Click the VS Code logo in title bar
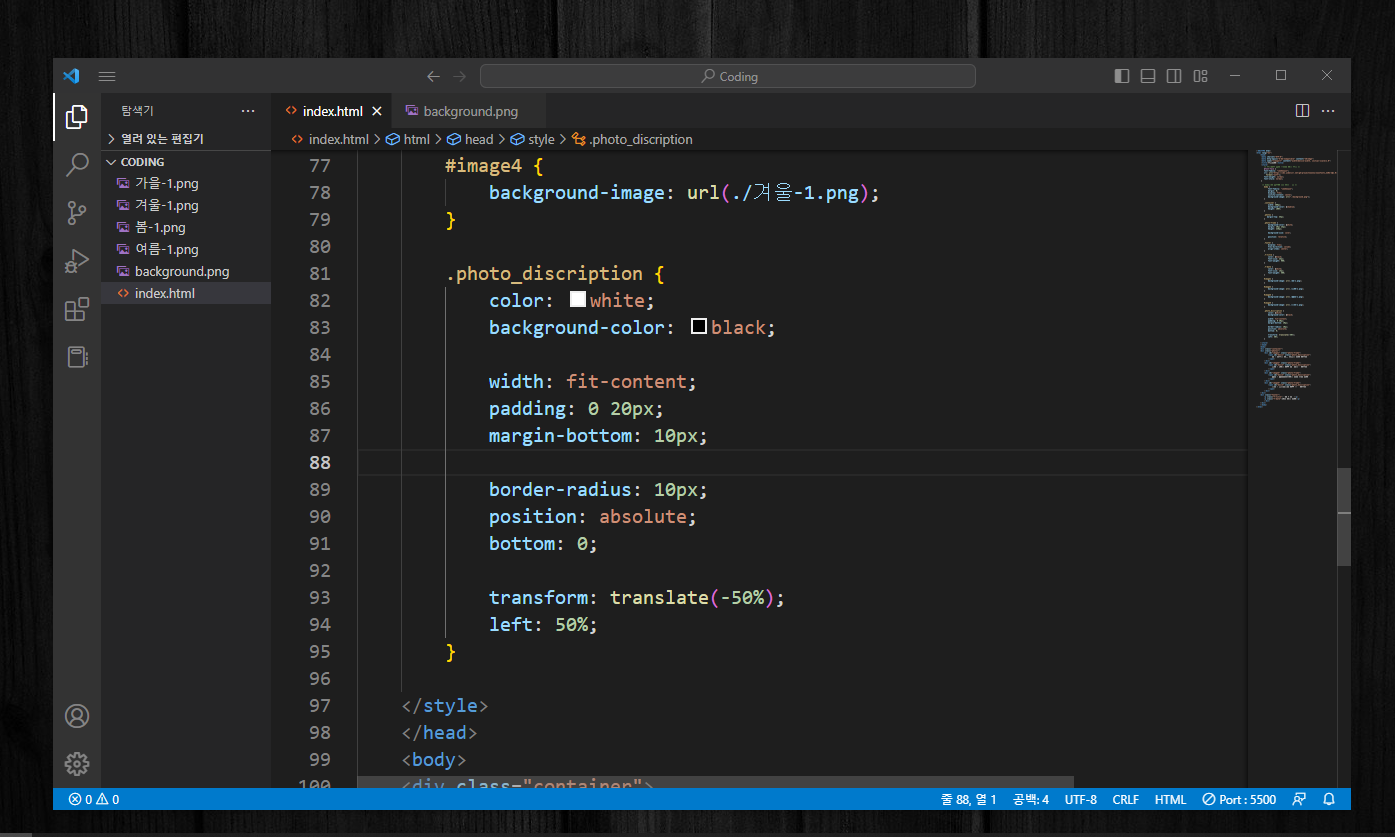 [71, 76]
